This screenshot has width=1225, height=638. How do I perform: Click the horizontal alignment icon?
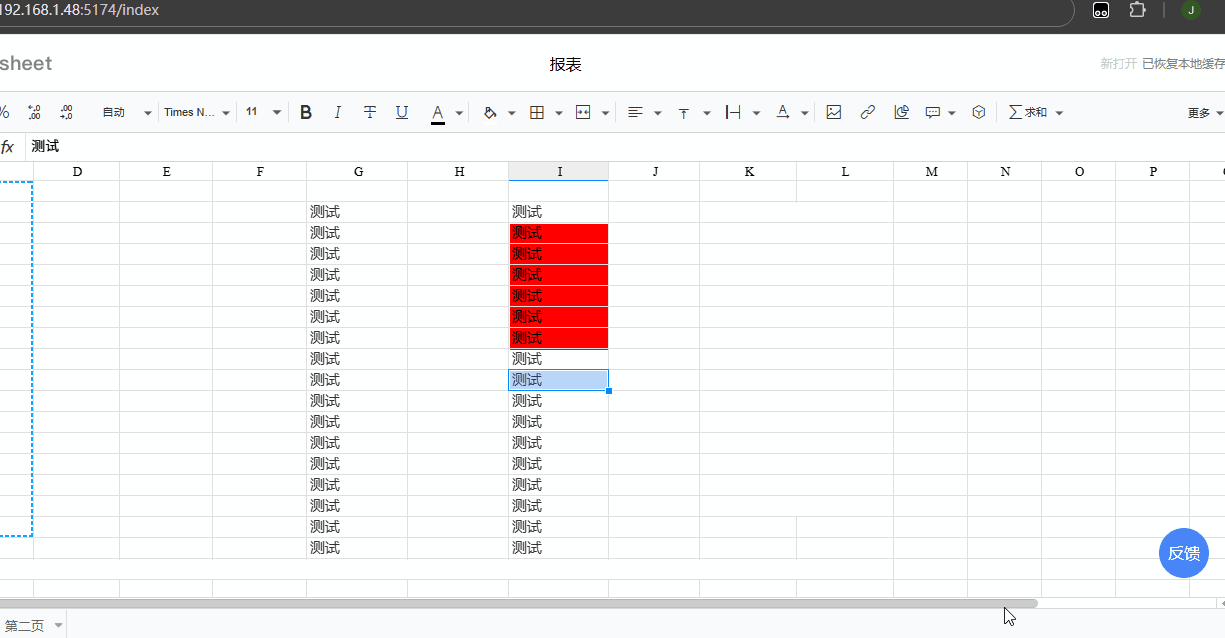635,113
